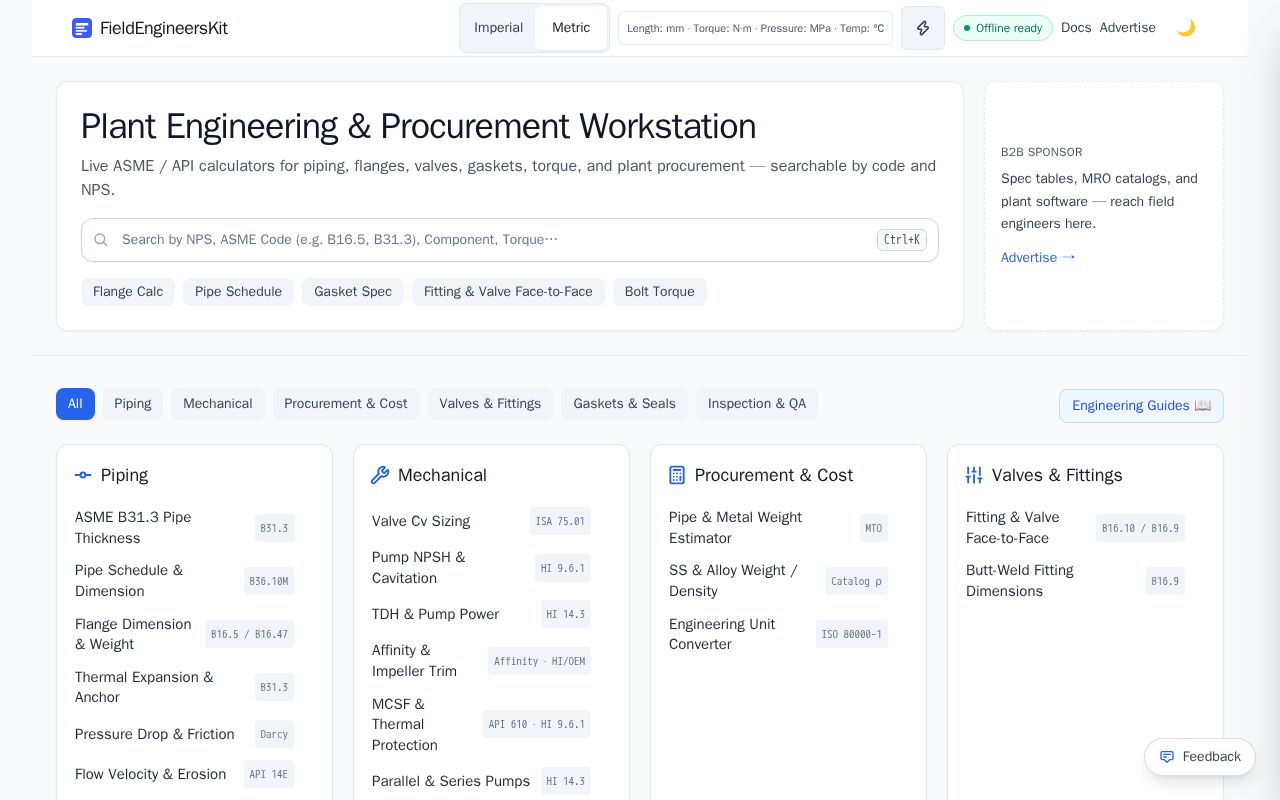Click the Procurement & Cost calculator icon
The image size is (1280, 800).
tap(677, 475)
